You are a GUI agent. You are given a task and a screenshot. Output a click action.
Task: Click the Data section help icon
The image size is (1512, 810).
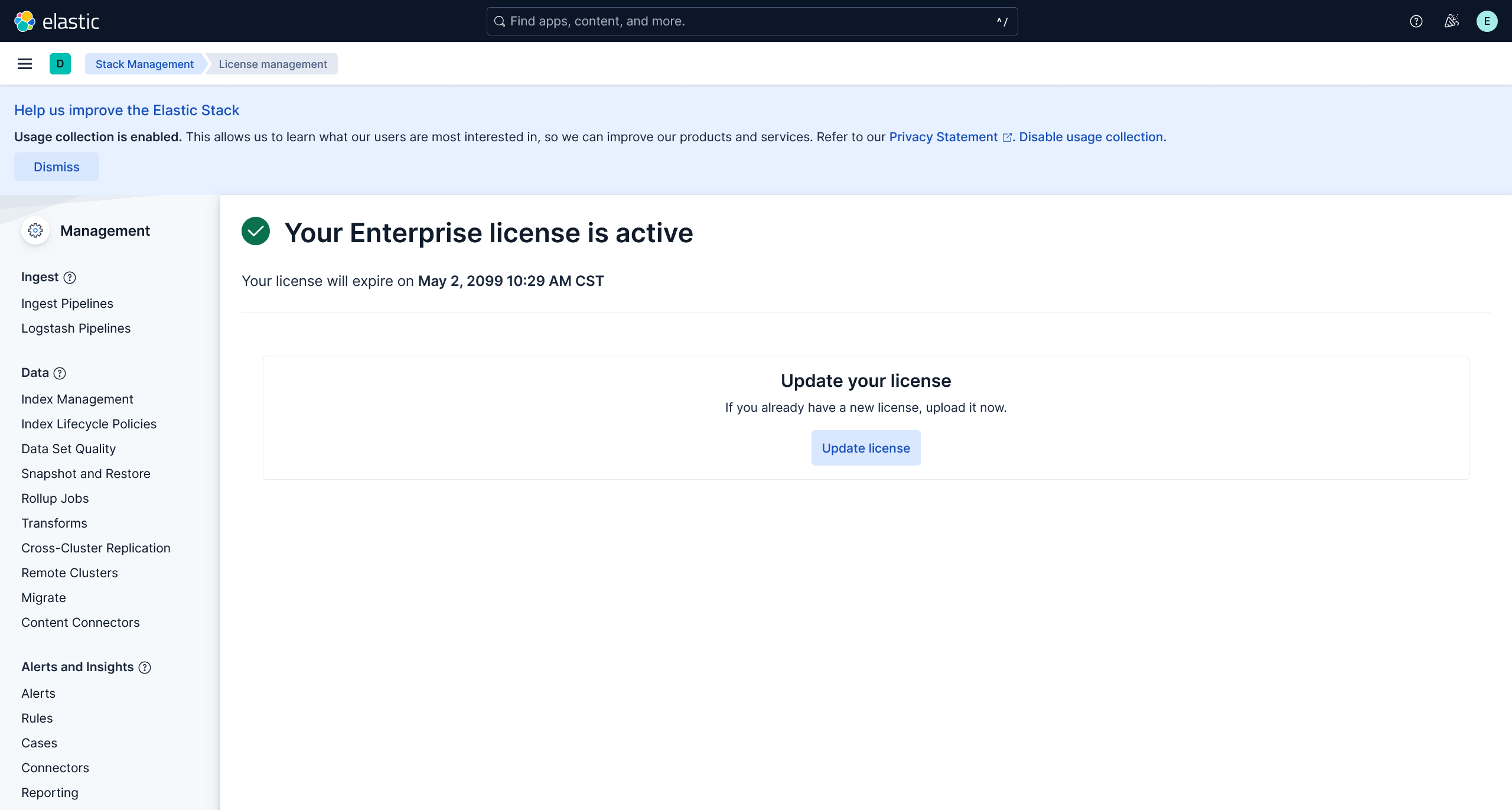click(60, 373)
